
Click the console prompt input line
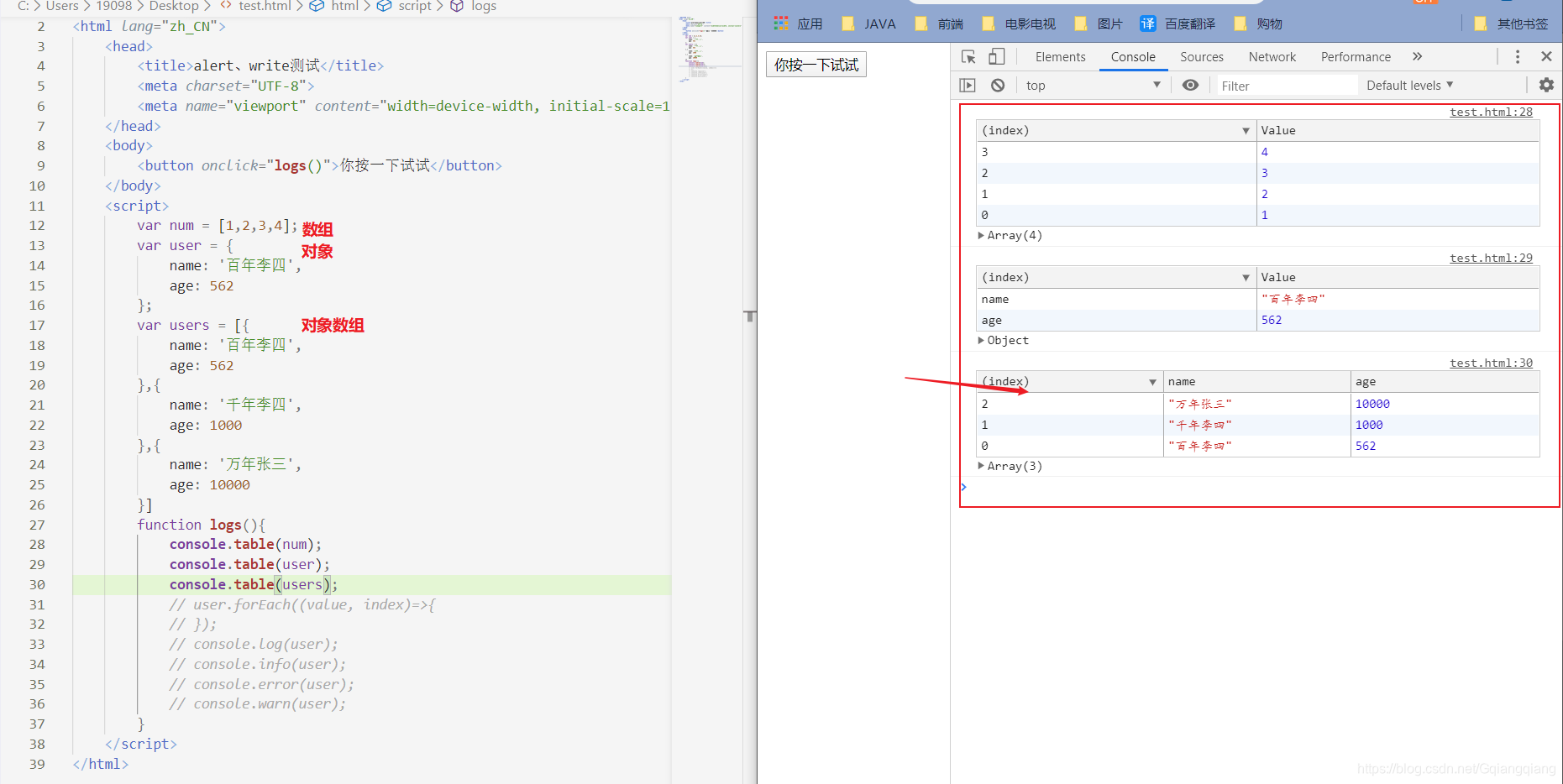[1260, 487]
